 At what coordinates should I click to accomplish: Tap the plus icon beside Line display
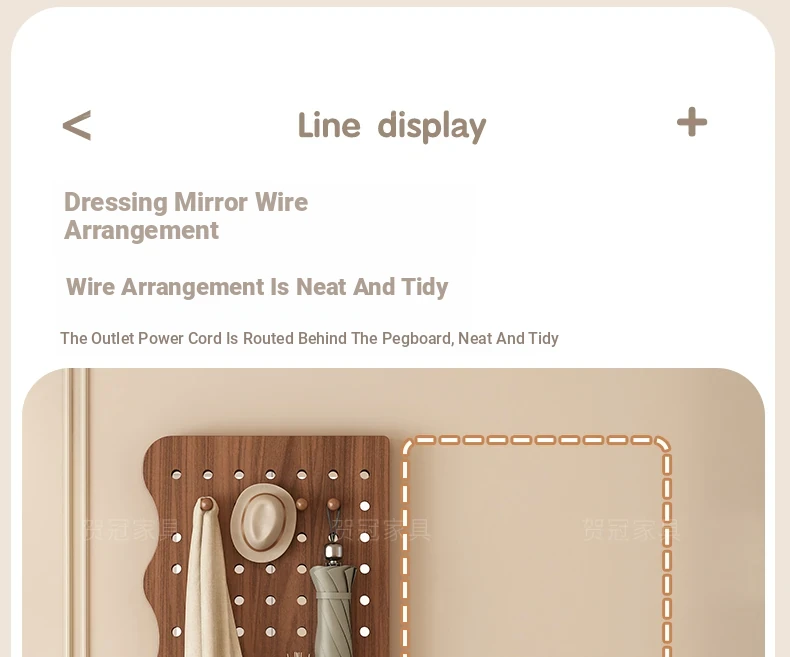[692, 122]
